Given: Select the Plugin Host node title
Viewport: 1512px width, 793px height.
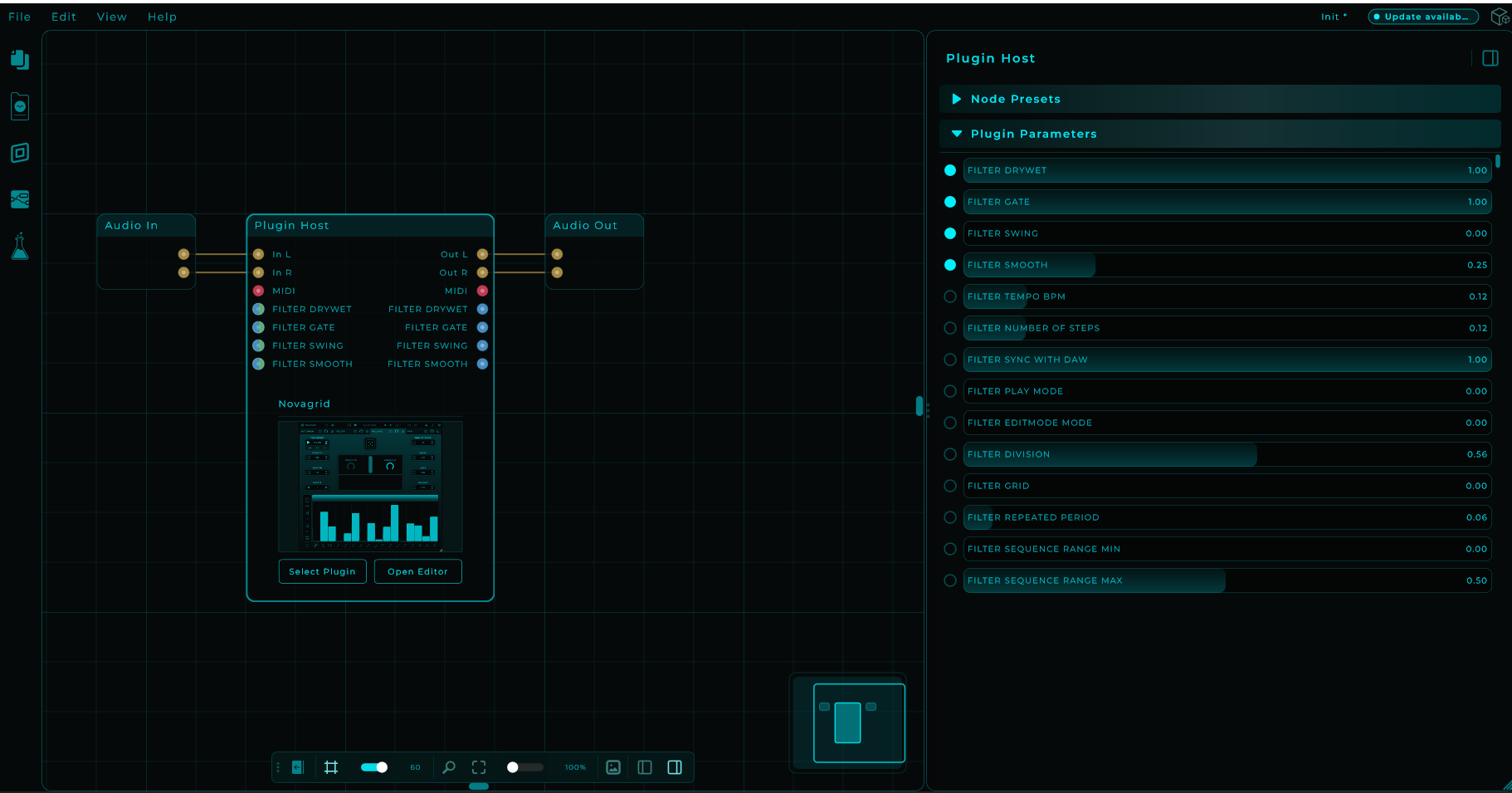Looking at the screenshot, I should point(291,225).
